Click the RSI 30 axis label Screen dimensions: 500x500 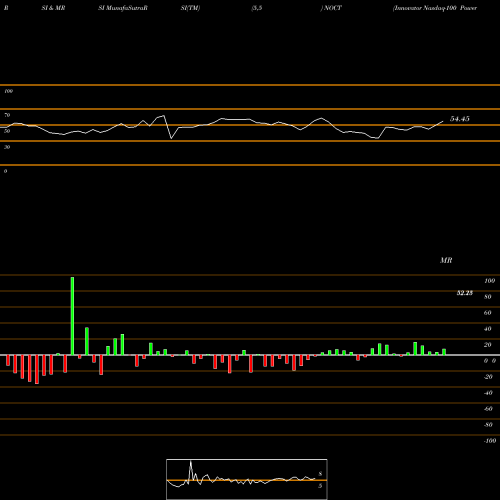(x=7, y=147)
